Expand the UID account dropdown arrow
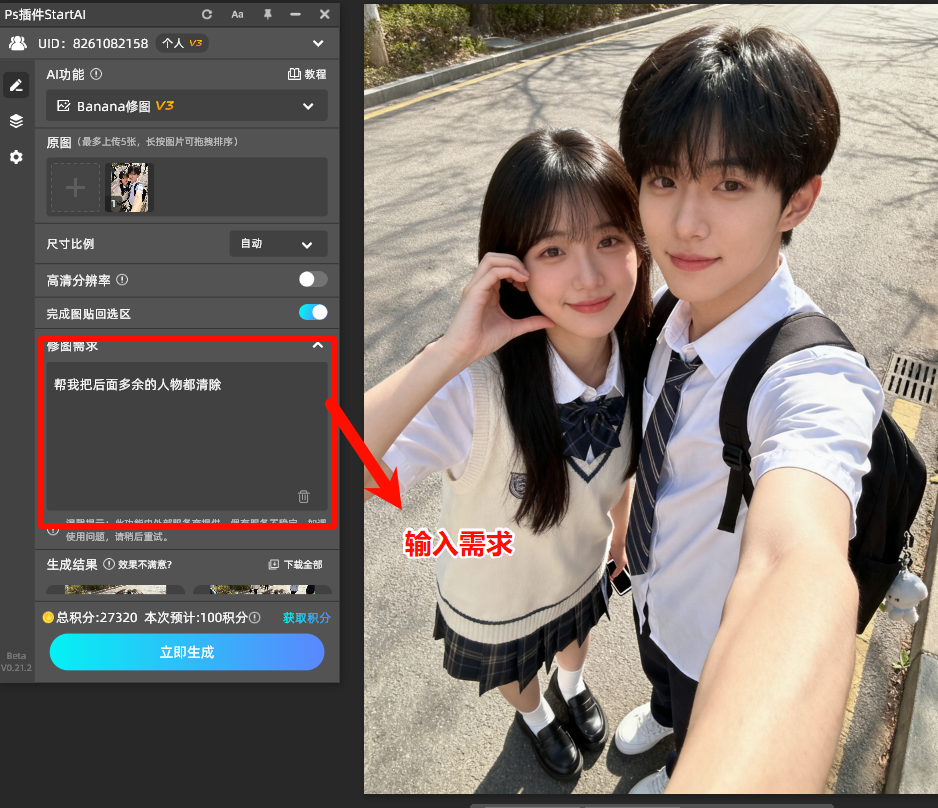The image size is (938, 808). tap(318, 43)
